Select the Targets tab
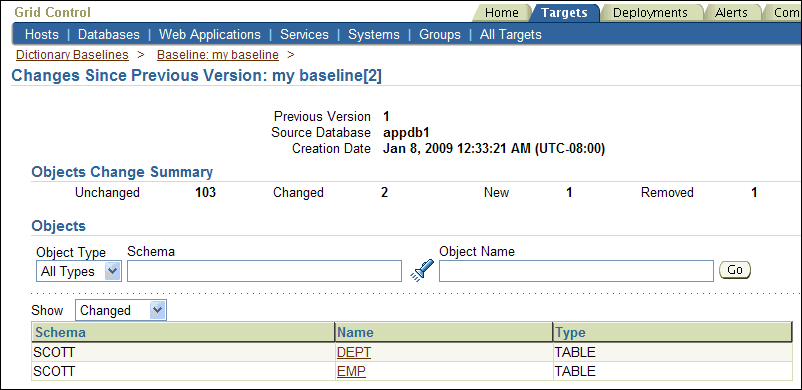Viewport: 802px width, 390px height. pos(564,12)
